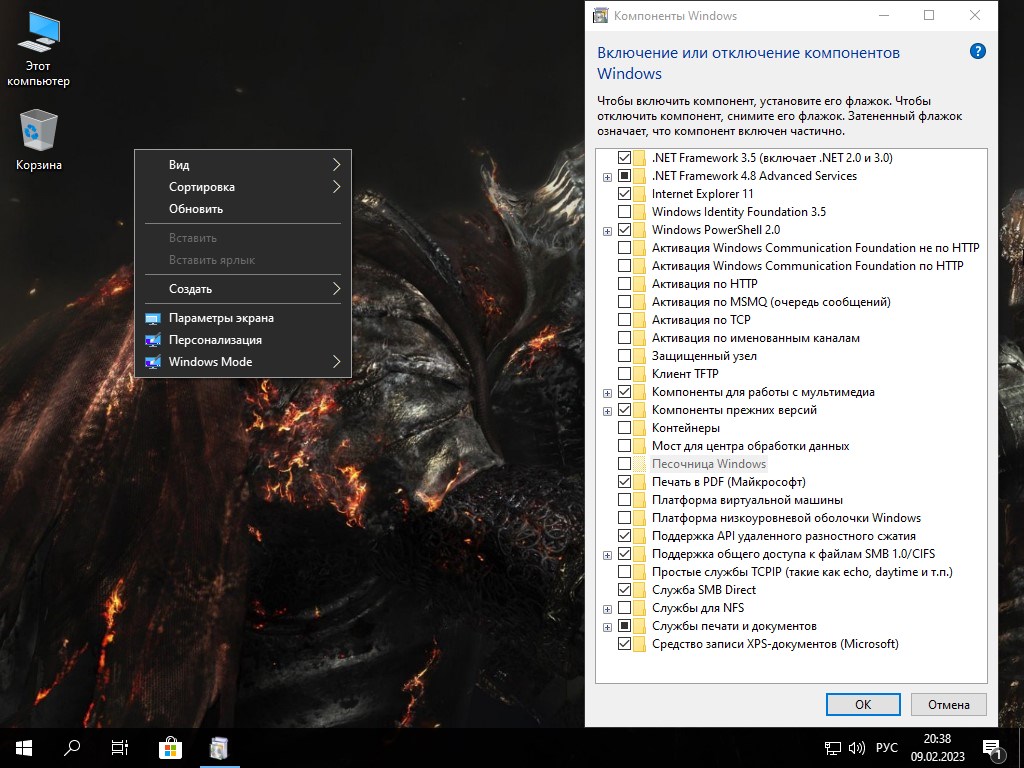This screenshot has height=768, width=1024.
Task: Expand Службы печати и документов
Action: coord(607,625)
